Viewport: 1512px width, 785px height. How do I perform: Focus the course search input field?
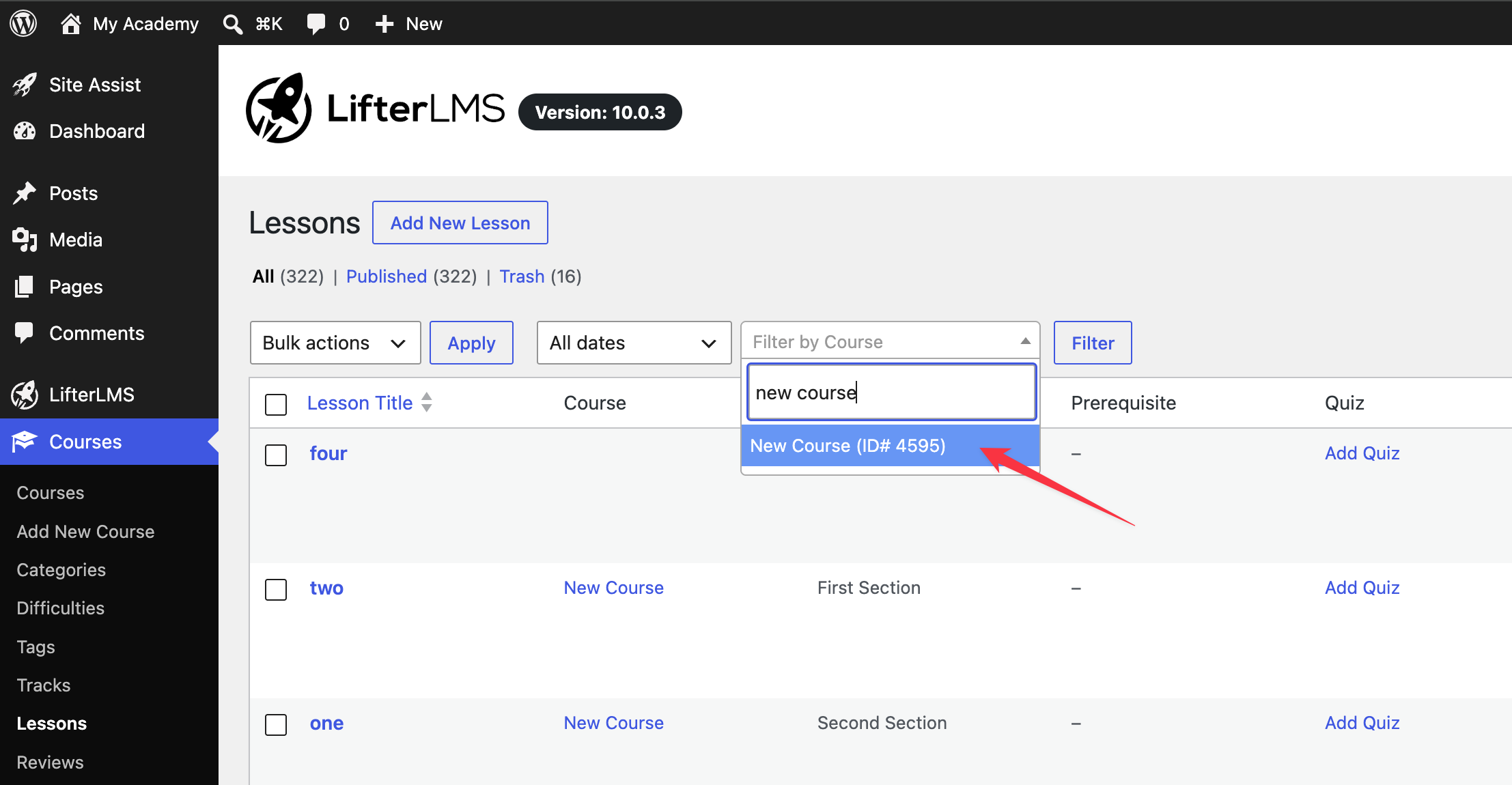(x=892, y=392)
